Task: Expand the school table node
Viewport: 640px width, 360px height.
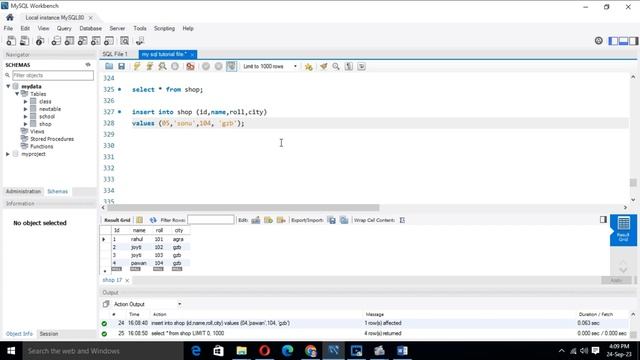Action: 25,116
